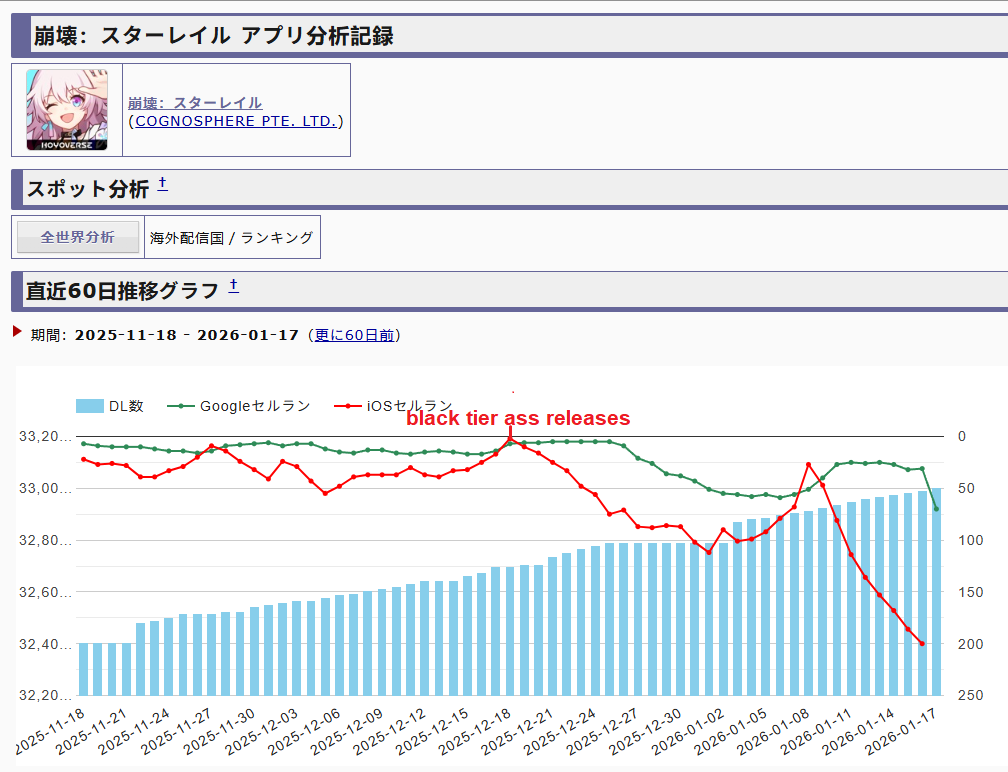The height and width of the screenshot is (772, 1008).
Task: Click the red triangle before 期間
Action: click(17, 332)
